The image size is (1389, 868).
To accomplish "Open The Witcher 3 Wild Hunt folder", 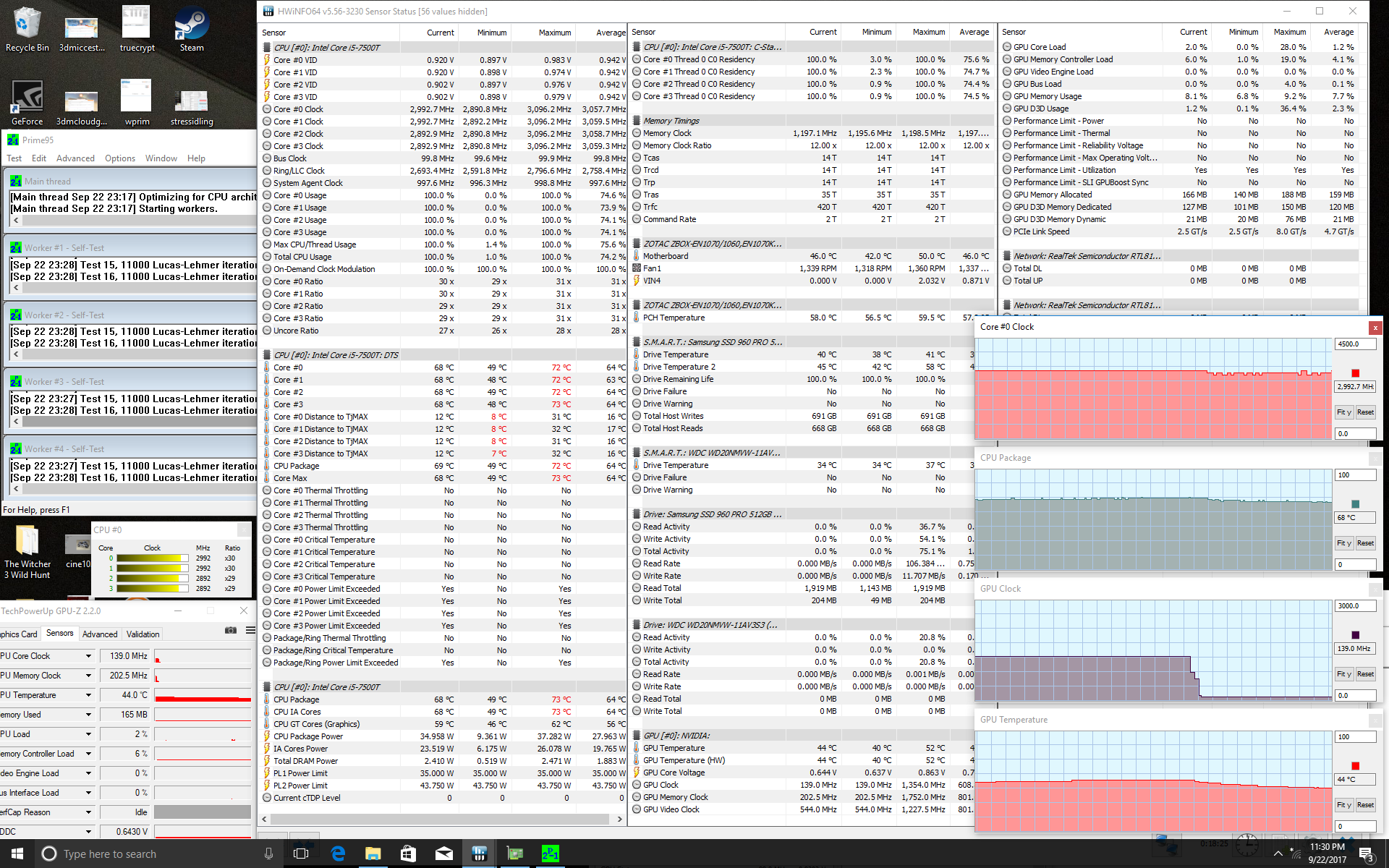I will (x=27, y=553).
